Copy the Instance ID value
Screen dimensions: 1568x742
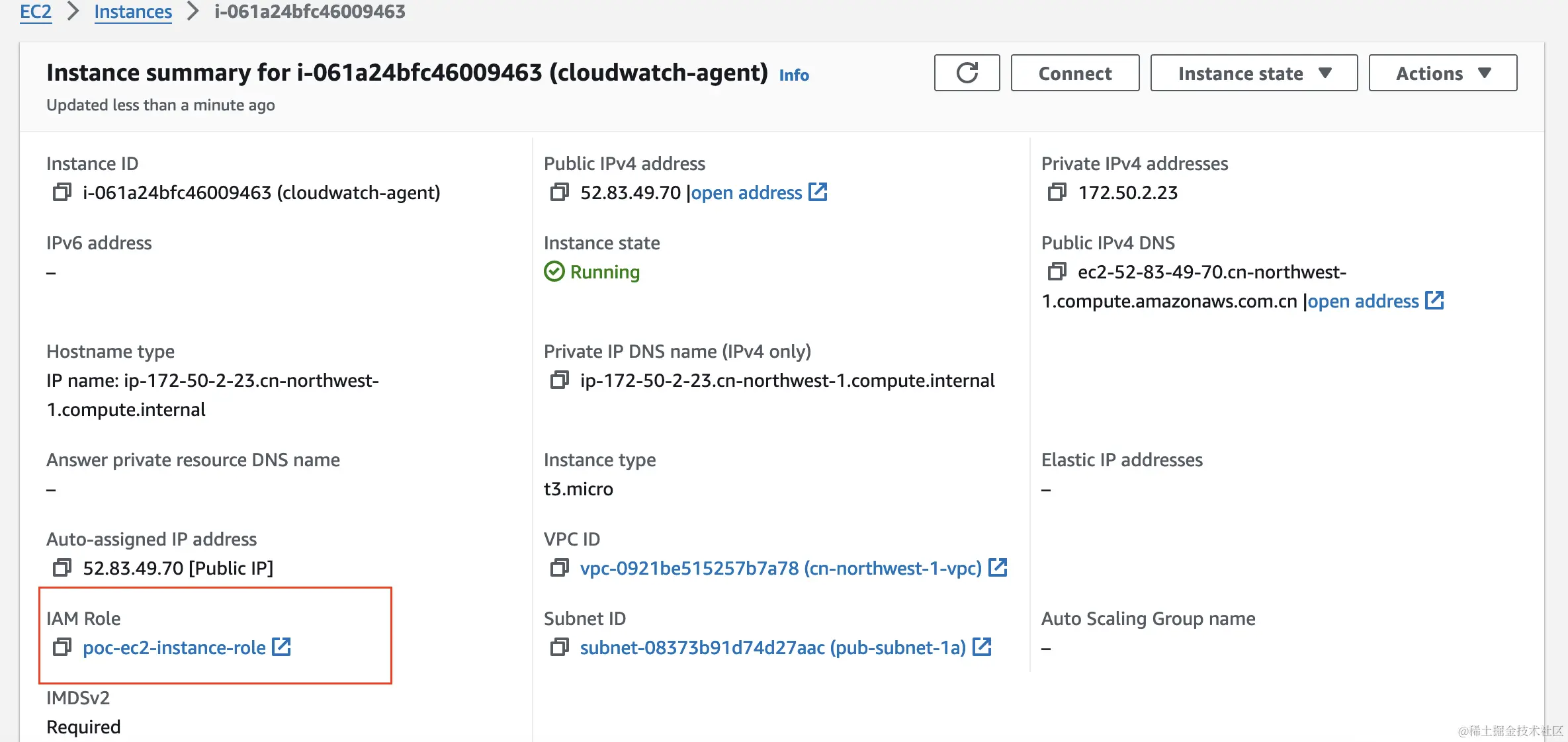(x=62, y=192)
